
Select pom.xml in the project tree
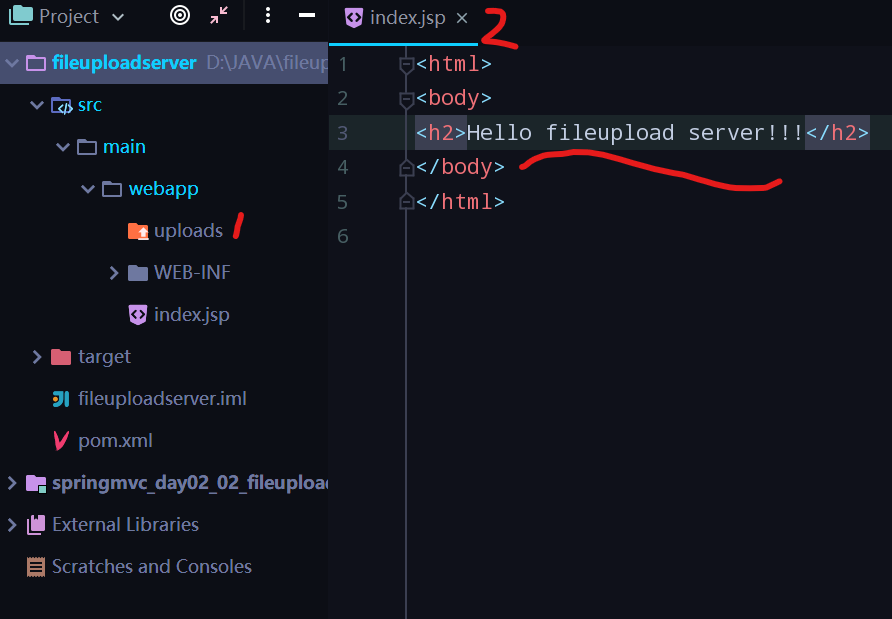[x=115, y=440]
